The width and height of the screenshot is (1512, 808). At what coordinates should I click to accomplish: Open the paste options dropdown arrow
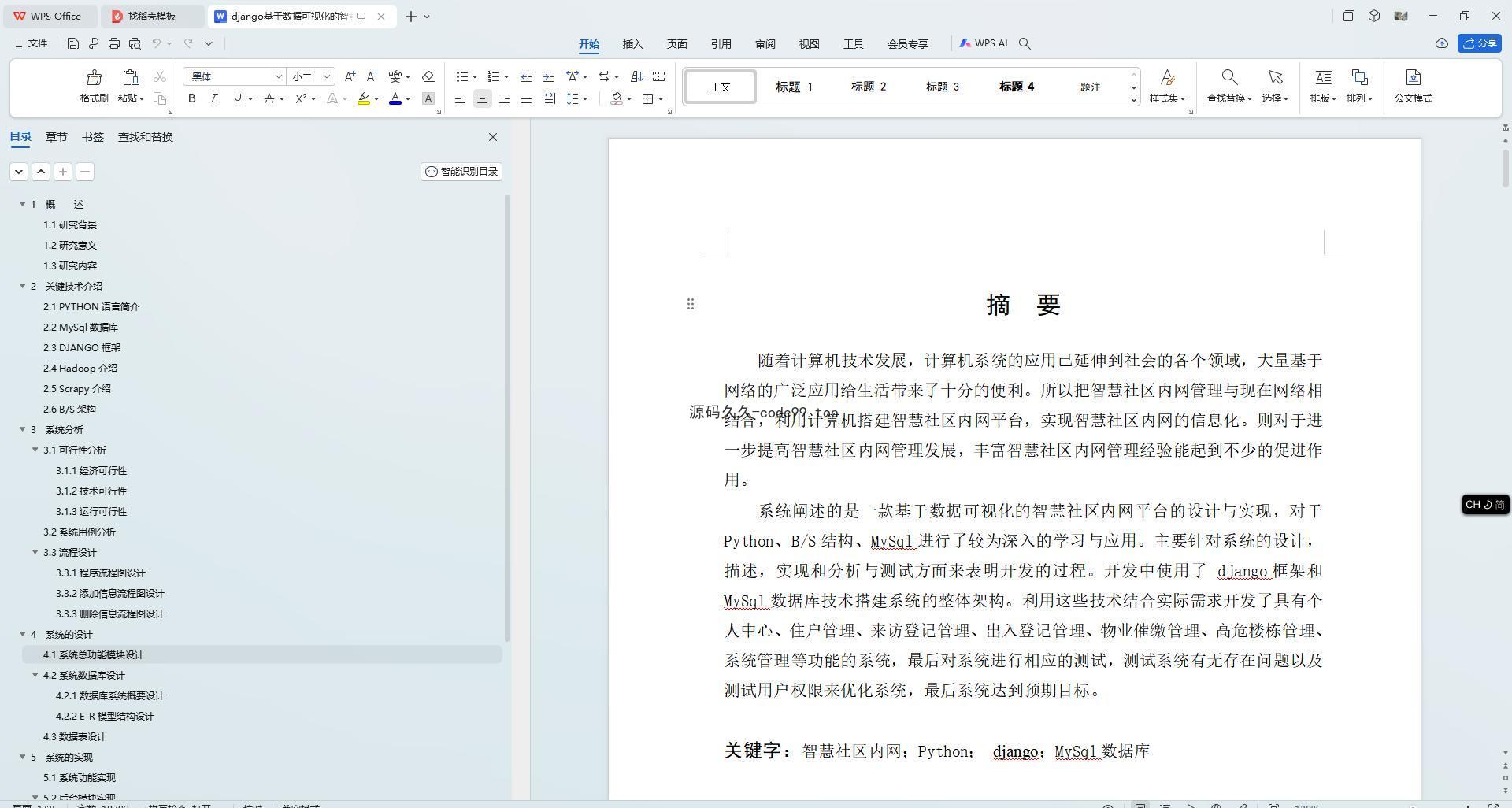142,98
